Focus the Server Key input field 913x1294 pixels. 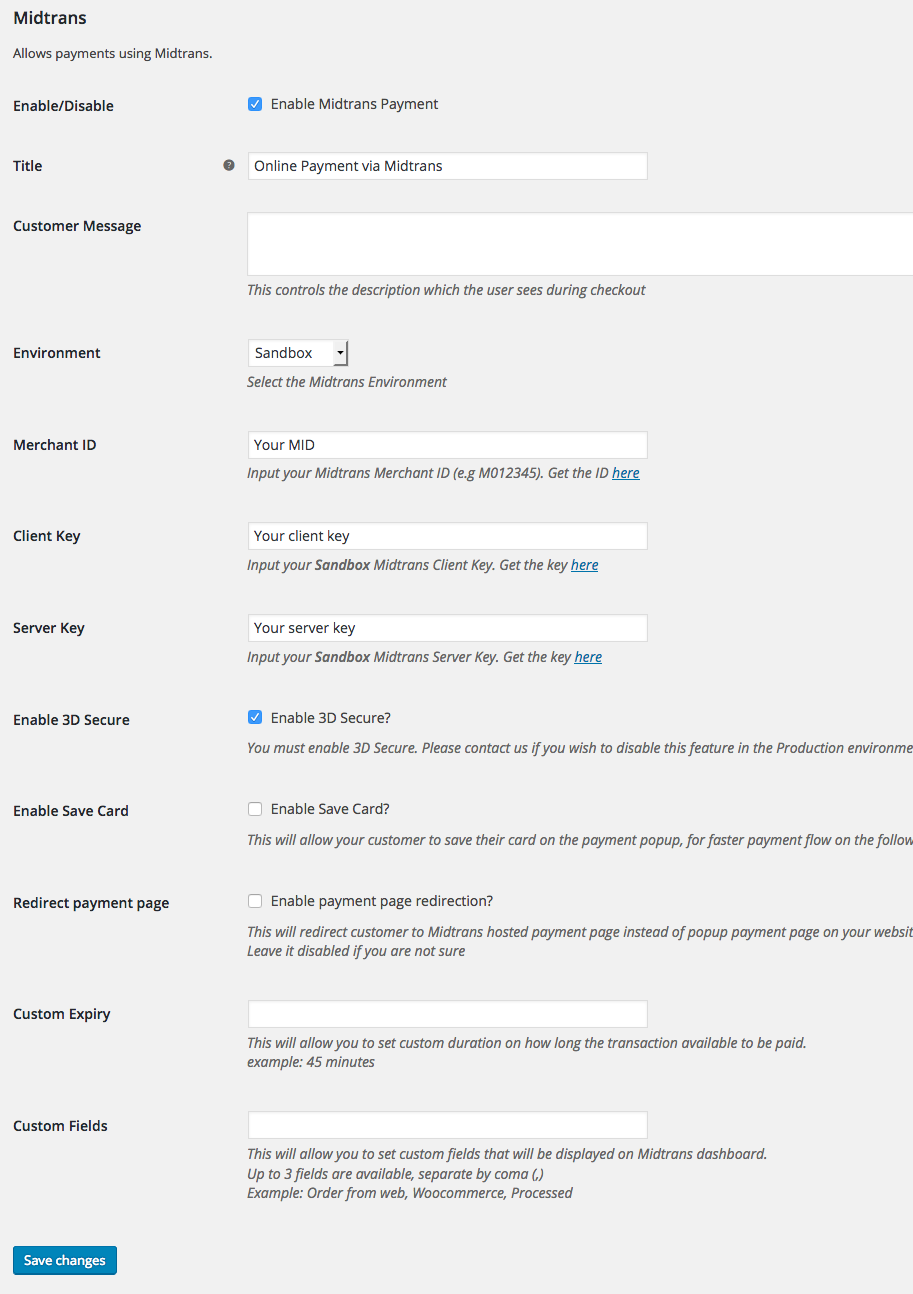[x=447, y=628]
